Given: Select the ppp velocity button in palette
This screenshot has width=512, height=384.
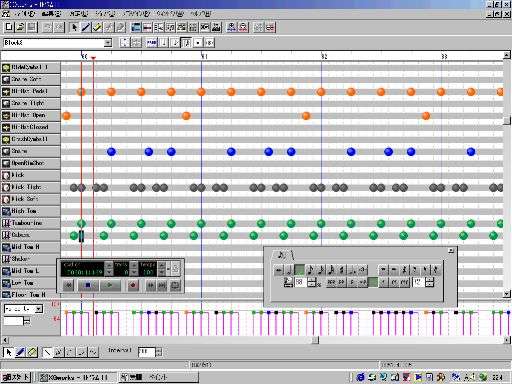Looking at the screenshot, I should [331, 283].
